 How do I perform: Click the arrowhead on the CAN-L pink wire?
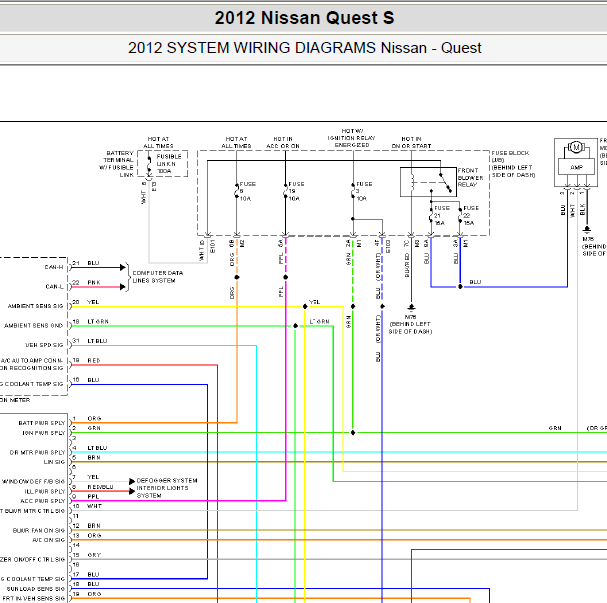click(123, 287)
